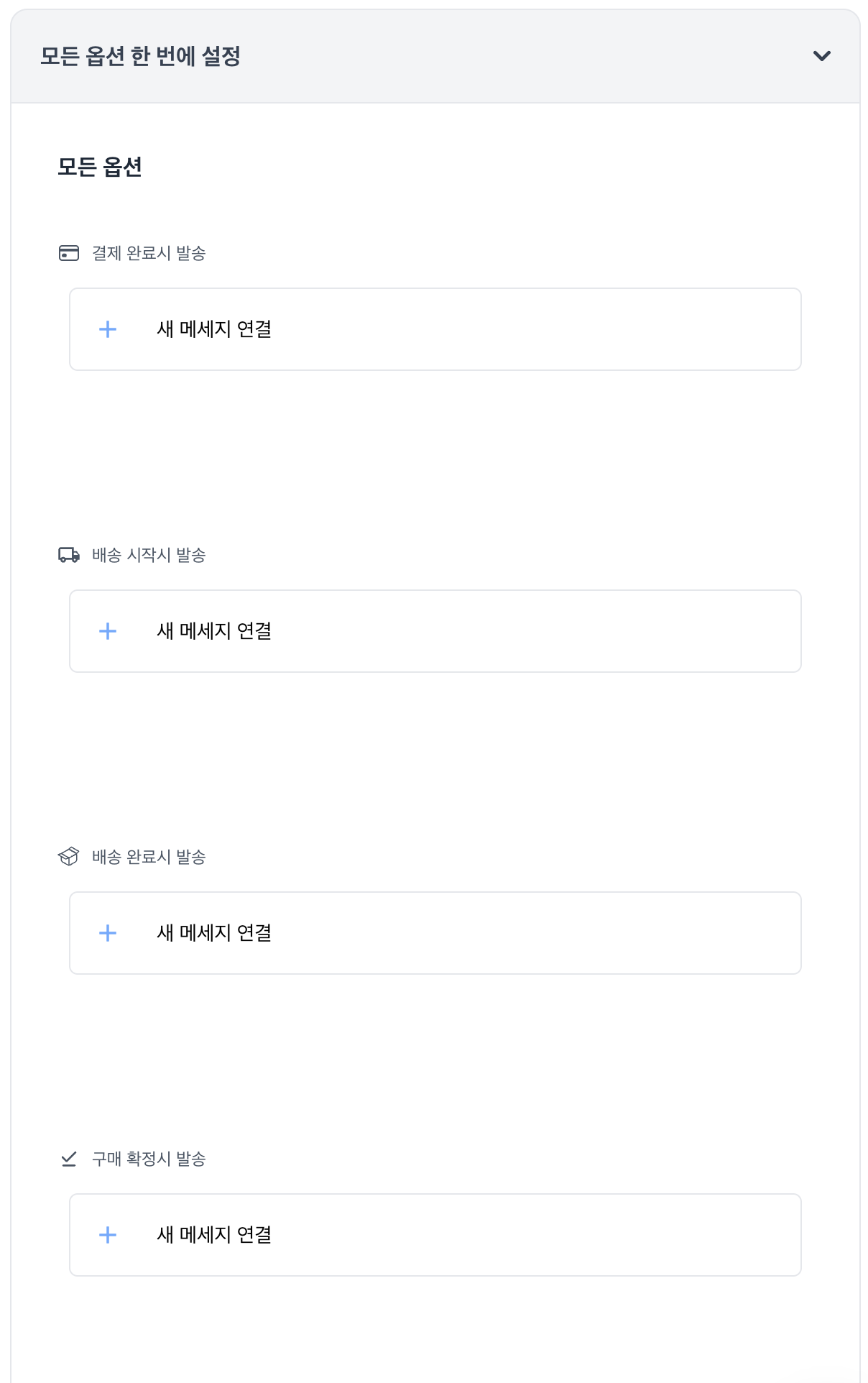
Task: Click the credit card icon for 결제 완료시 발송
Action: (69, 253)
